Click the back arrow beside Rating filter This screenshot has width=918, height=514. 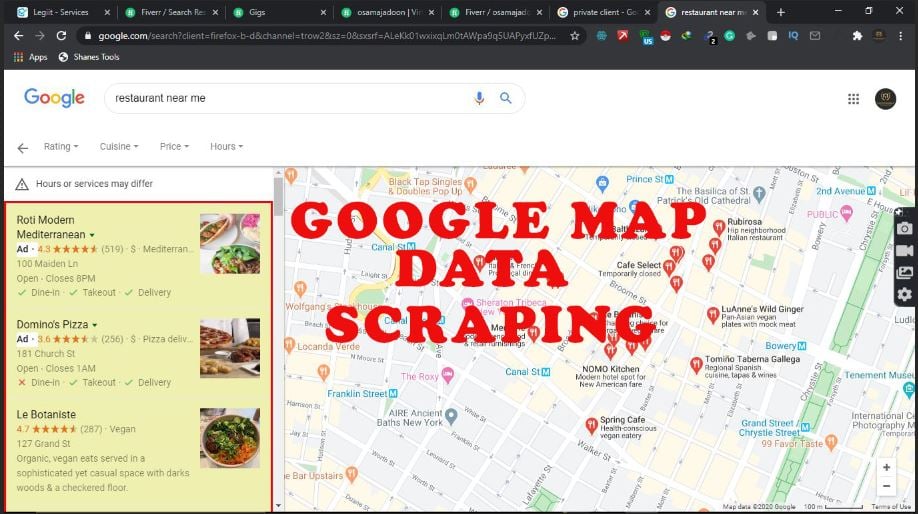[22, 148]
